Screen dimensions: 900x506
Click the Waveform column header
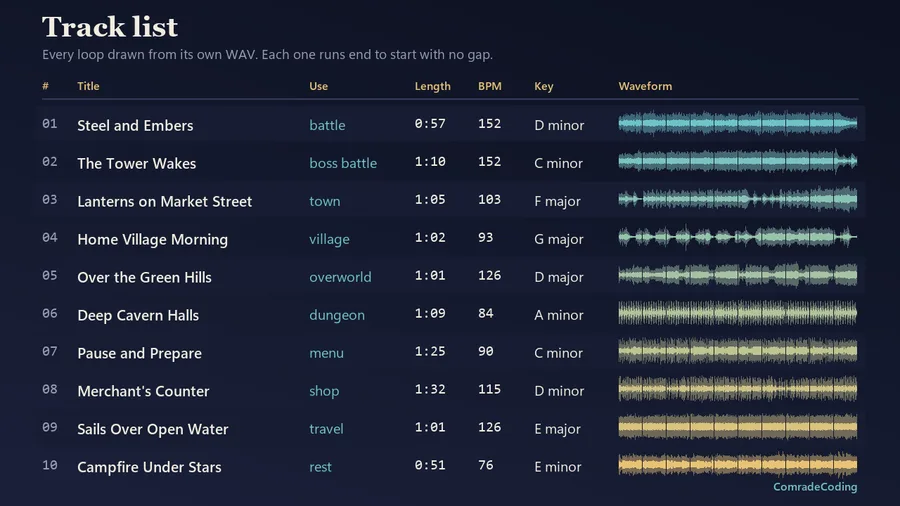point(645,86)
